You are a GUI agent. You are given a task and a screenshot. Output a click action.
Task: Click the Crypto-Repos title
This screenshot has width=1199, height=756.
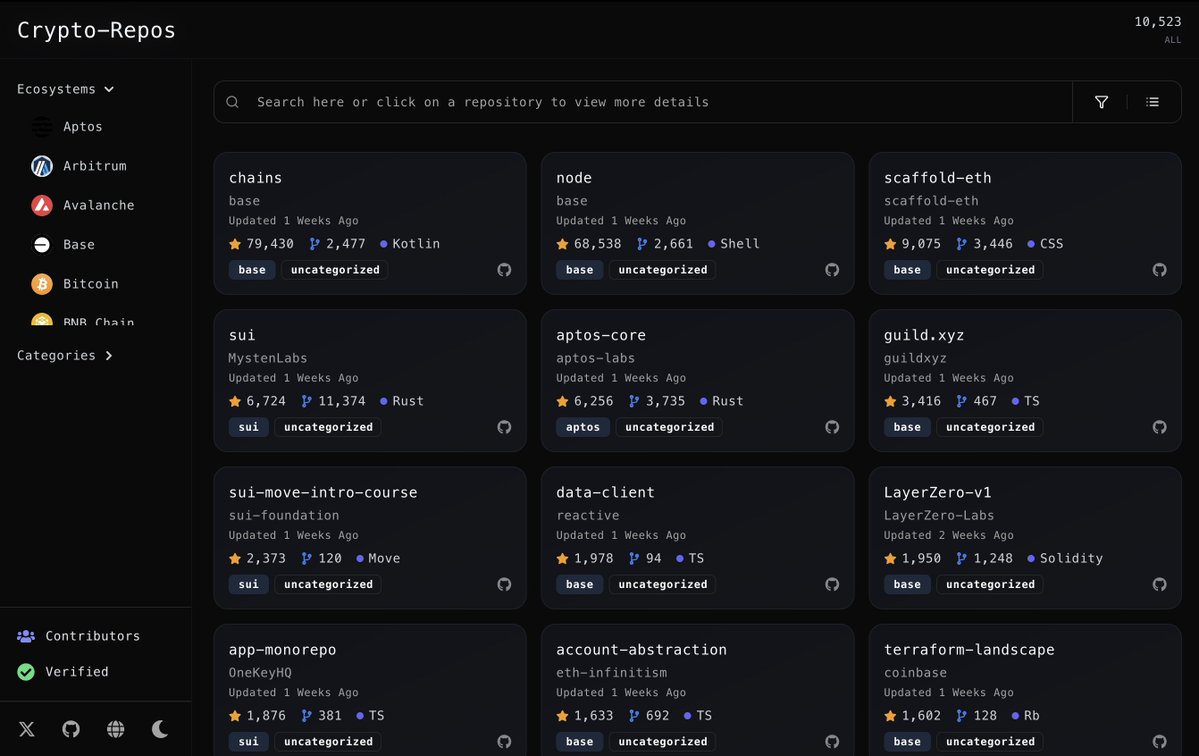[96, 30]
